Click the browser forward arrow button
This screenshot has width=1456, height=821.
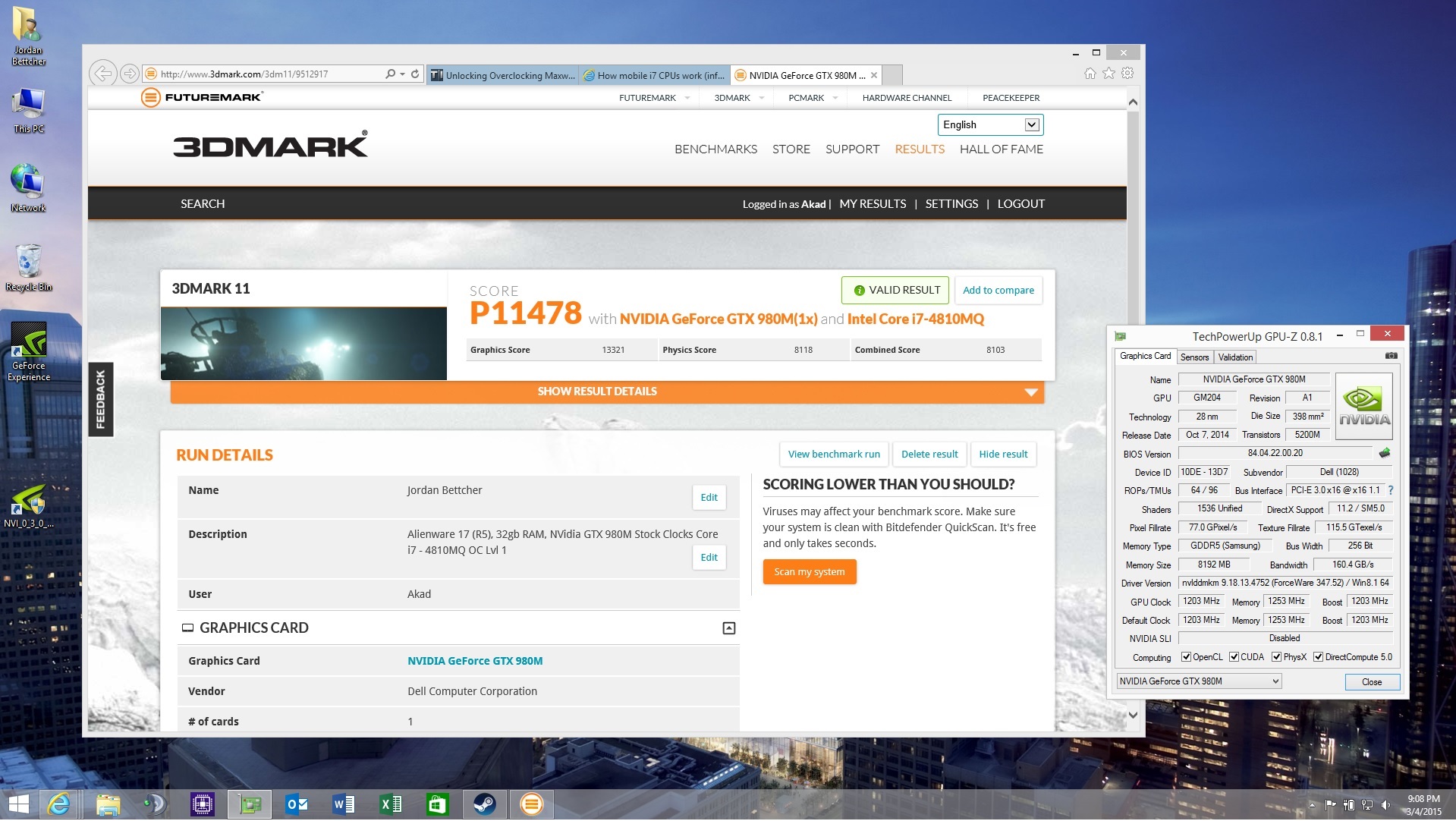[x=130, y=74]
